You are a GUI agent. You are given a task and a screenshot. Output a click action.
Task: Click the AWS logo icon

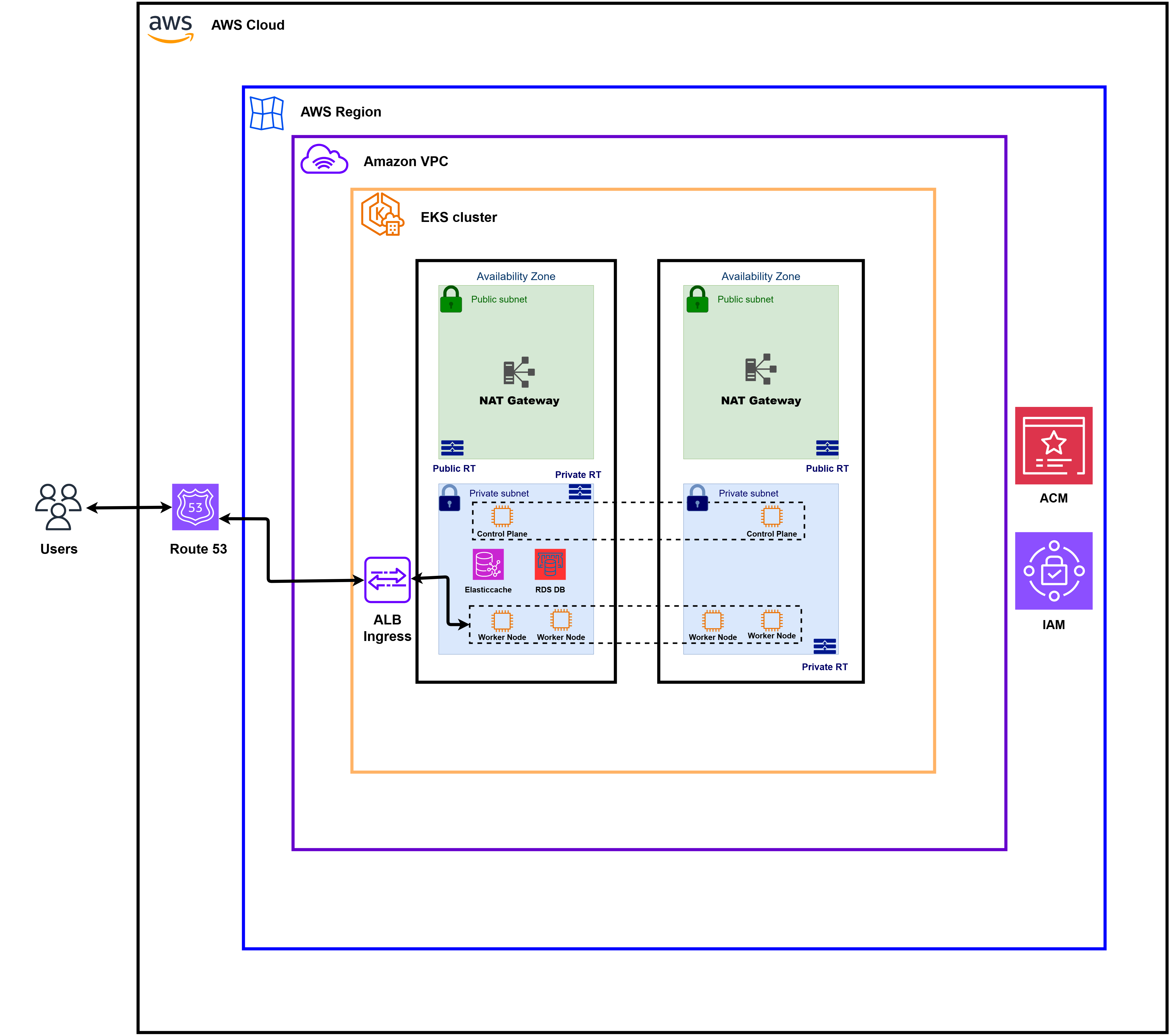pos(170,29)
